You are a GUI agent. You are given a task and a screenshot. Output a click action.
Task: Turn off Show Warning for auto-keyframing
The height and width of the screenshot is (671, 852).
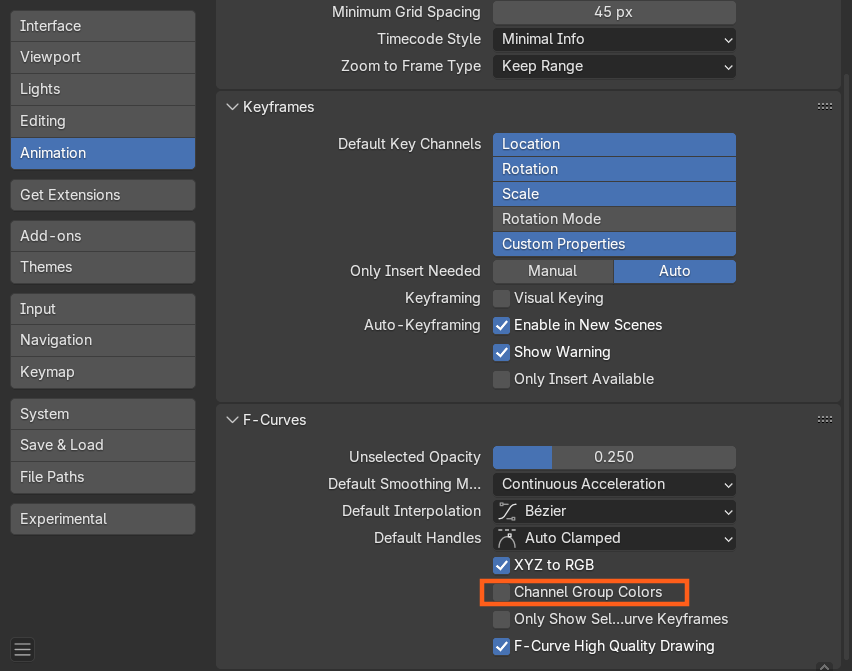(502, 352)
